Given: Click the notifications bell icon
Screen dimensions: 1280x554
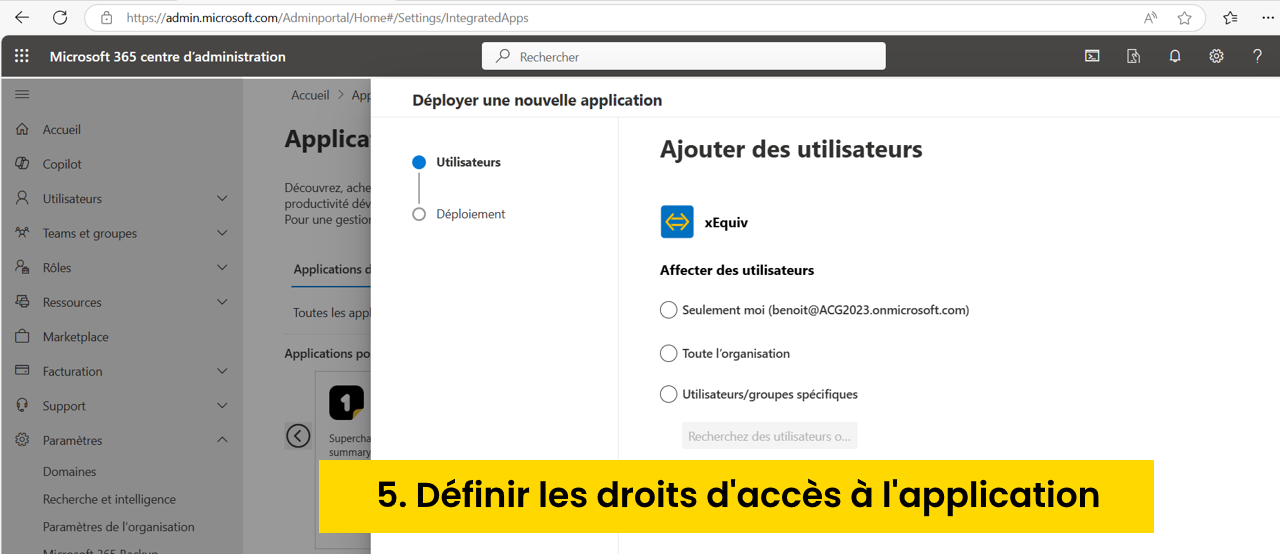Looking at the screenshot, I should [1175, 56].
